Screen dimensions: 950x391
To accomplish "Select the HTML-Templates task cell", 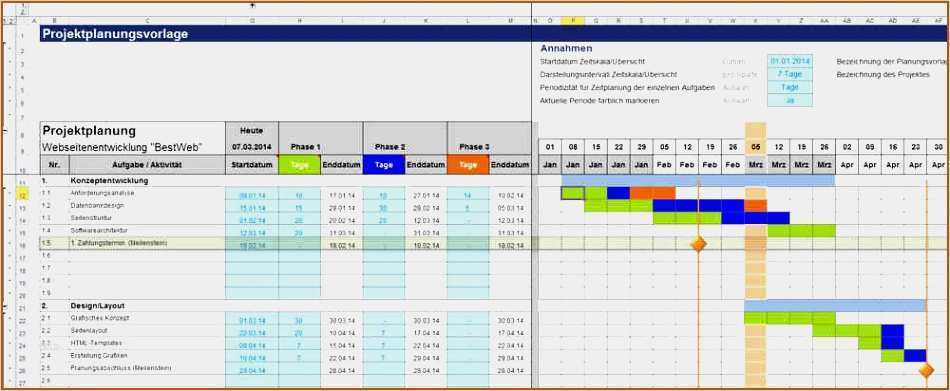I will click(x=147, y=343).
